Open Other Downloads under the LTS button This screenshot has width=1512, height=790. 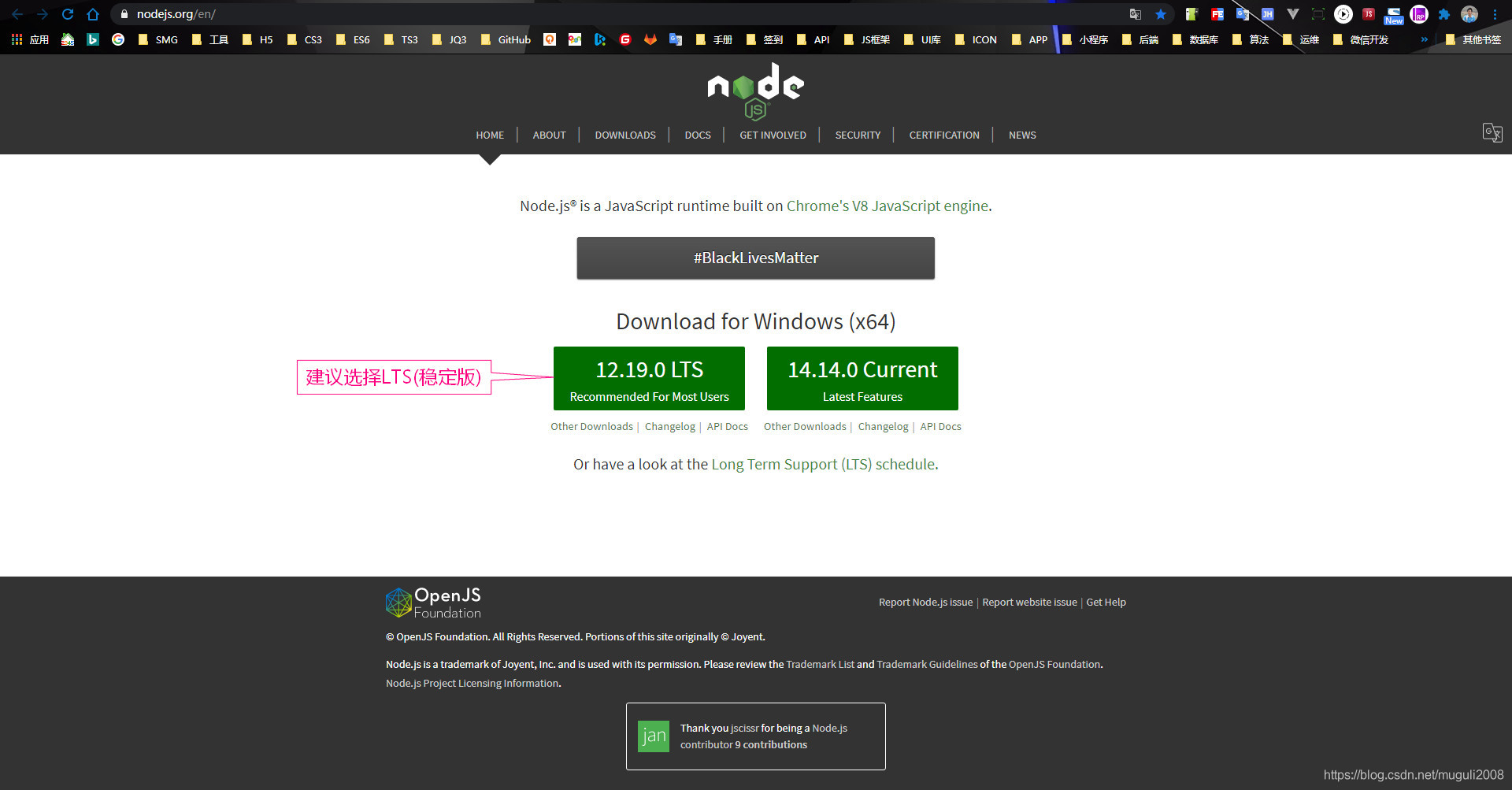(591, 427)
